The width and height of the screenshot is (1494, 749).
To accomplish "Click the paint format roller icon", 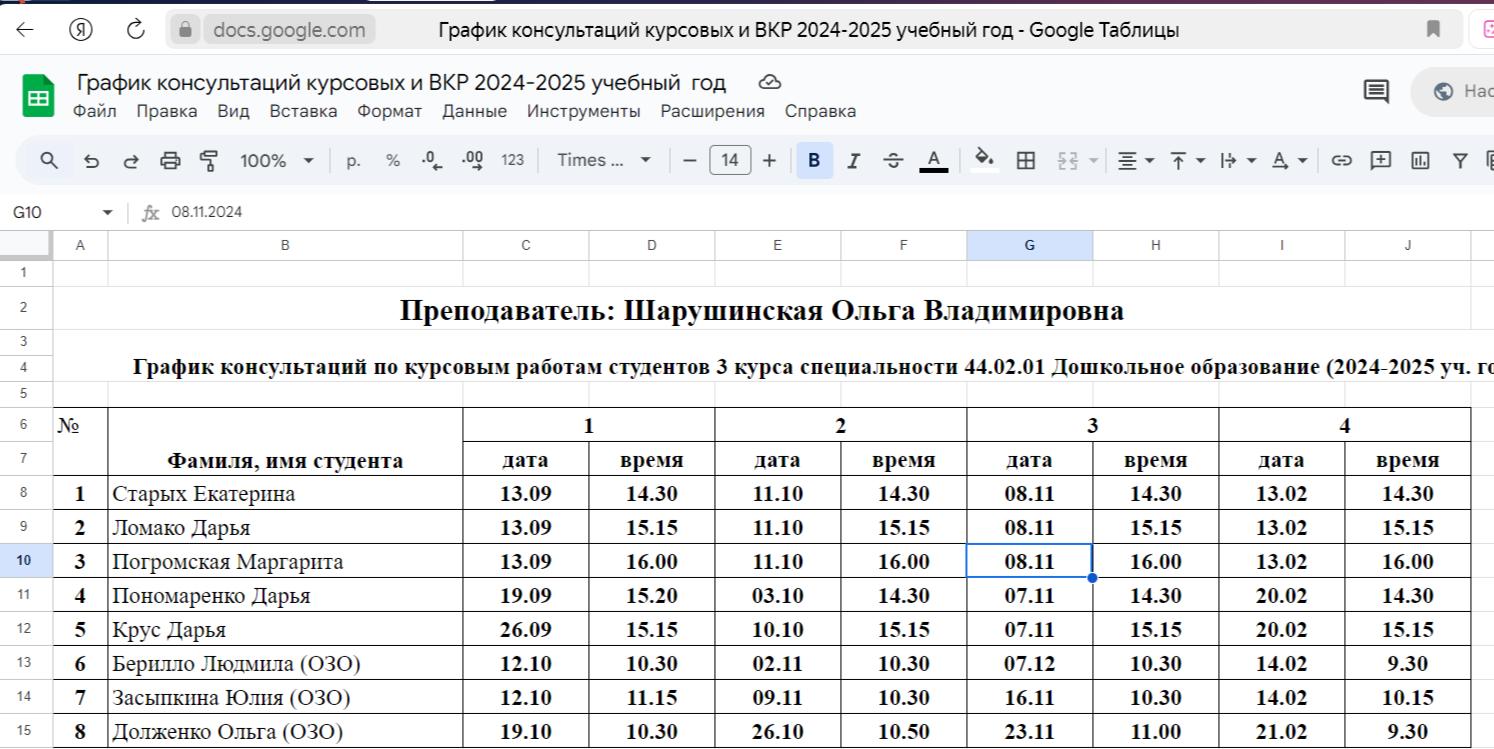I will click(209, 160).
